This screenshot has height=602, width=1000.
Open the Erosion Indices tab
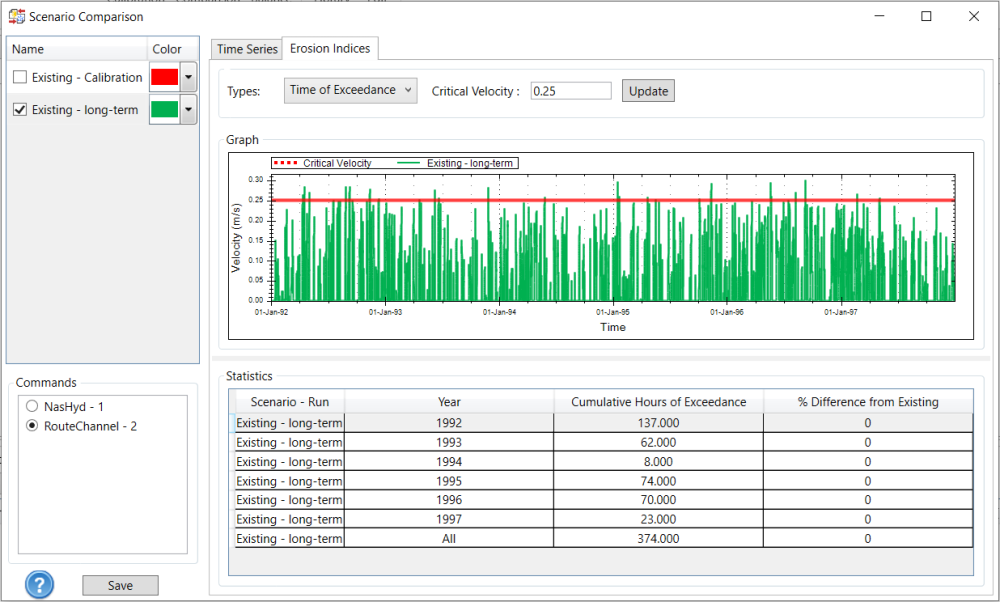coord(329,48)
